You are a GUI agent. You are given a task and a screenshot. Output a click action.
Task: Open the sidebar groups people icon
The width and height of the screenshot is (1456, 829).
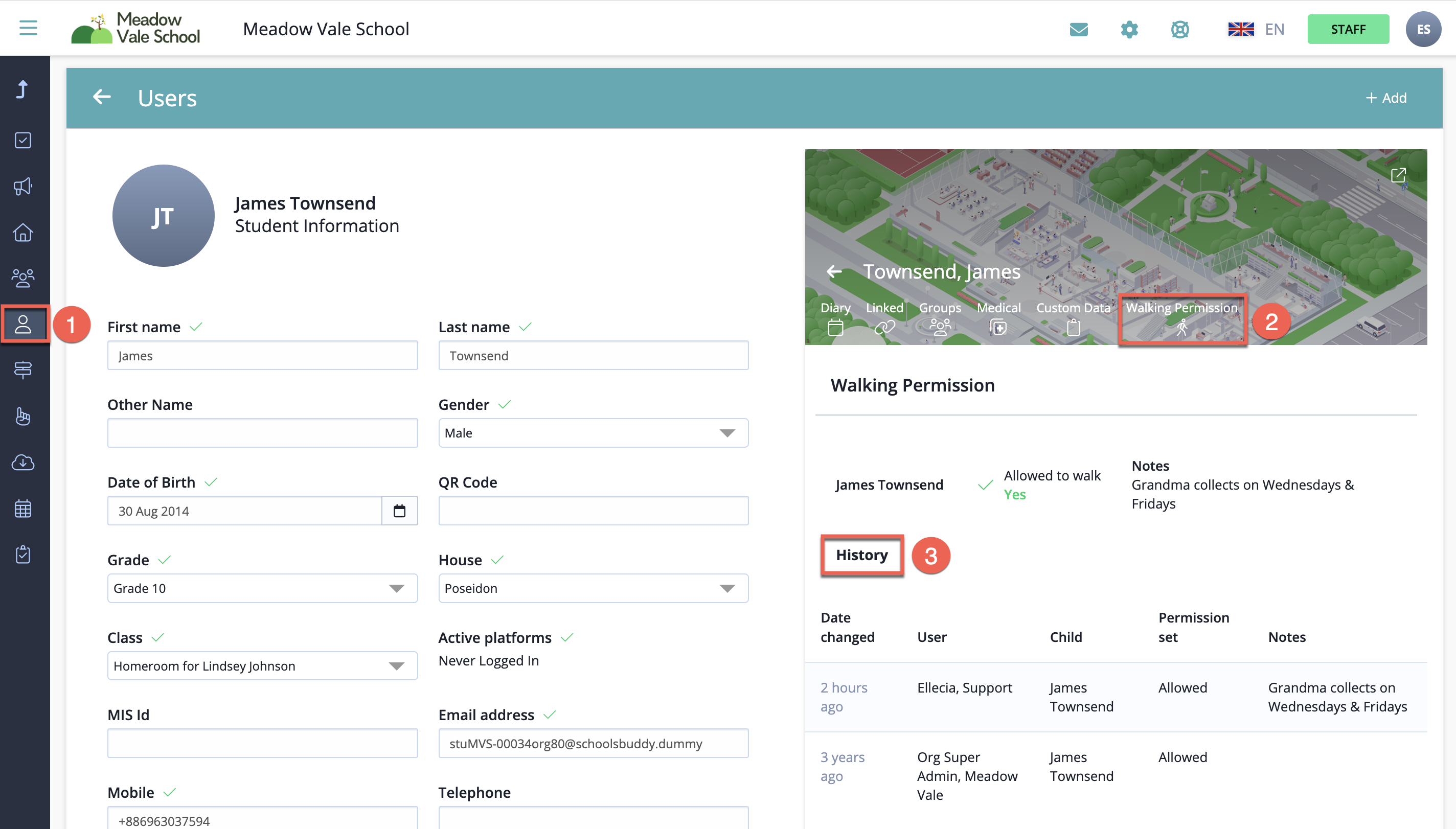point(23,278)
